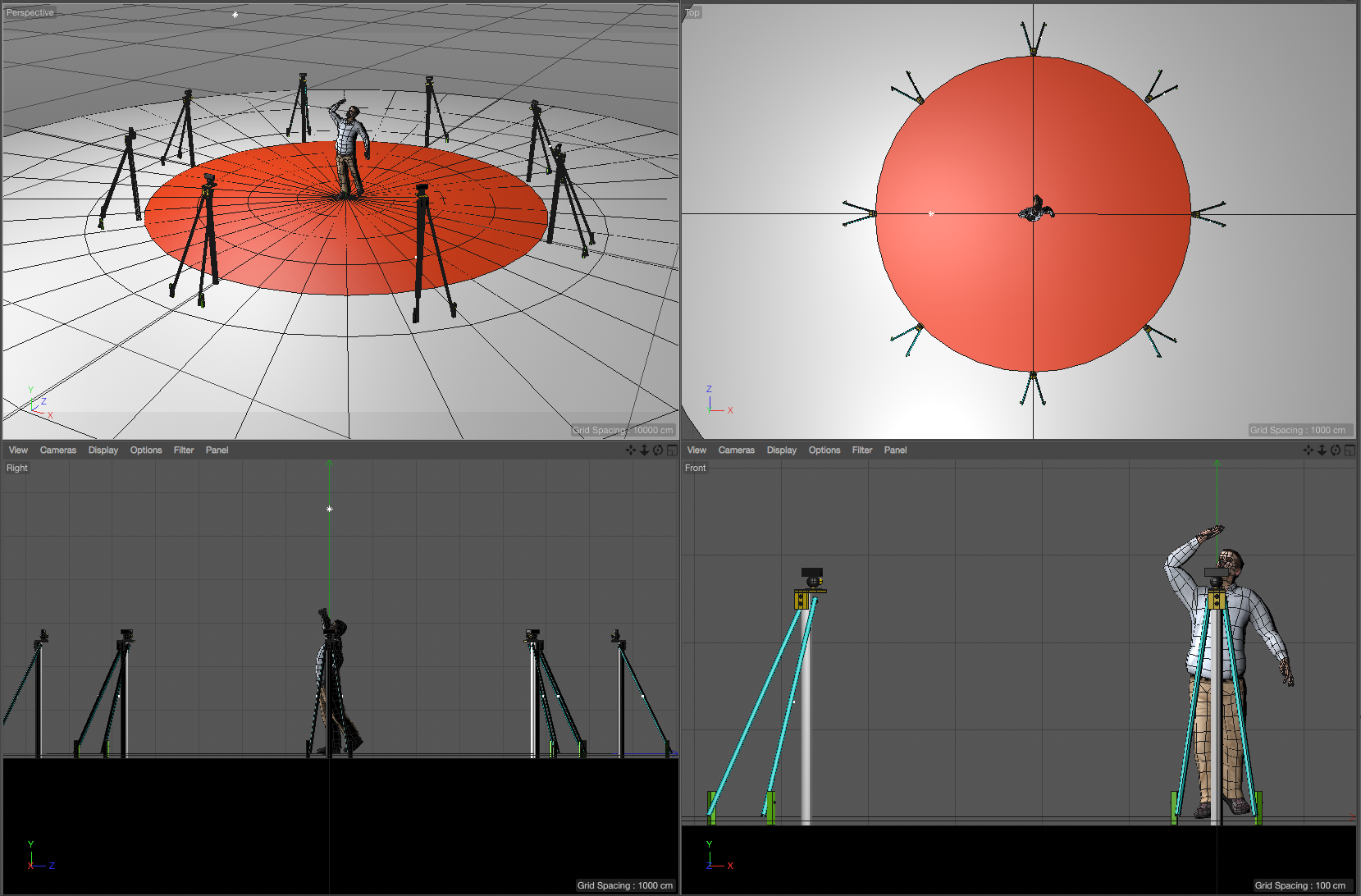Open the Cameras menu of the Front viewport

[x=737, y=450]
